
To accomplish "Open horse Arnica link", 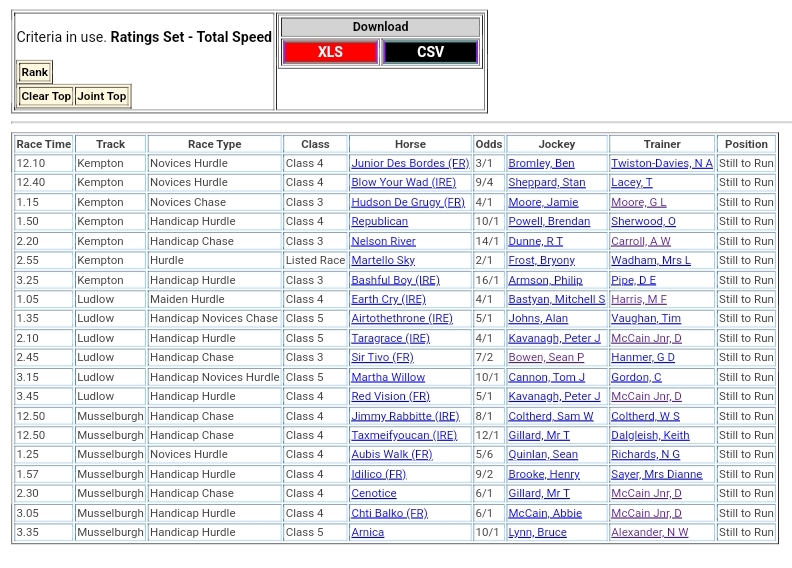I will point(367,533).
